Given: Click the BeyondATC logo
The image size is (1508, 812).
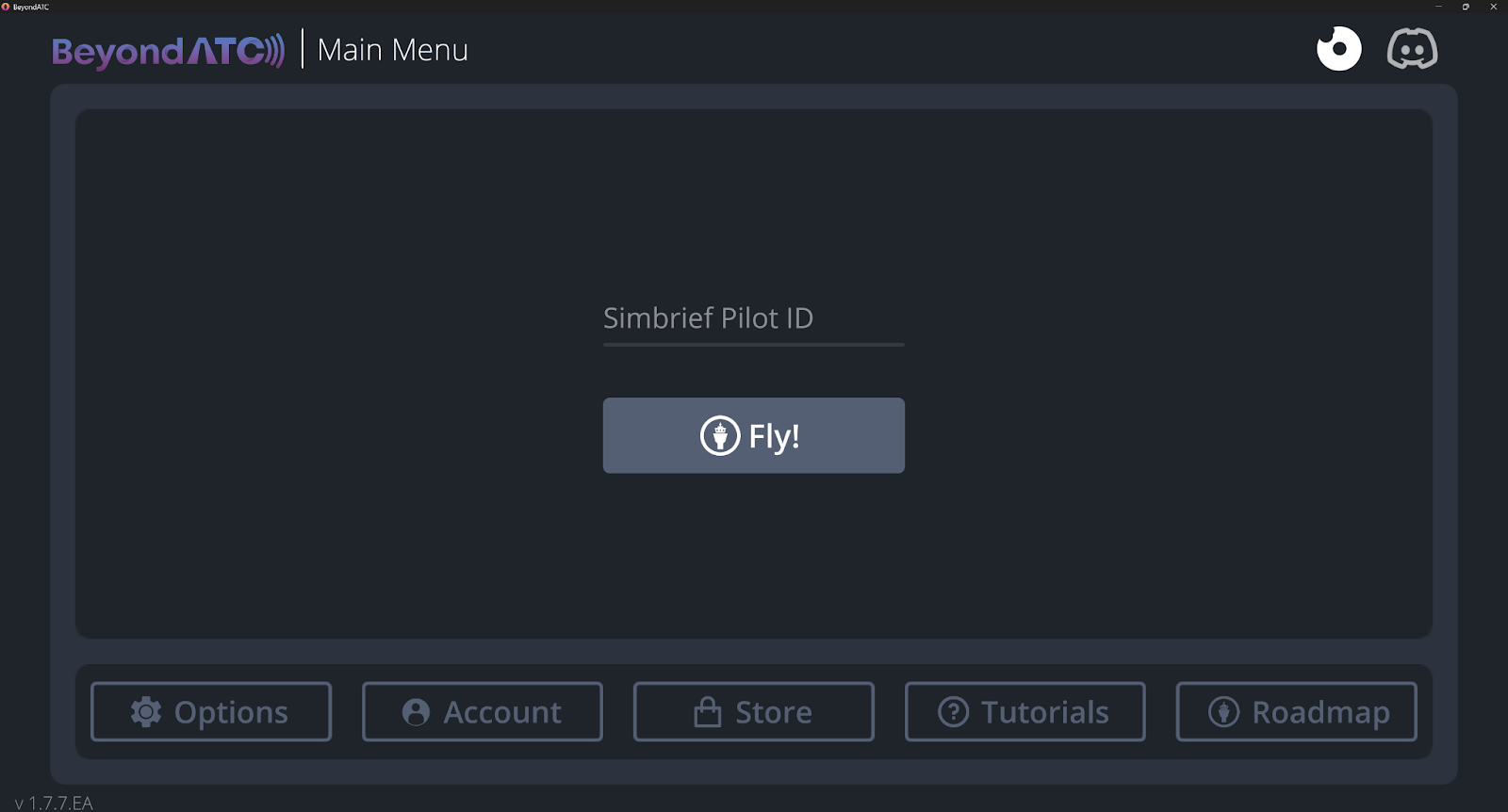Looking at the screenshot, I should tap(168, 51).
